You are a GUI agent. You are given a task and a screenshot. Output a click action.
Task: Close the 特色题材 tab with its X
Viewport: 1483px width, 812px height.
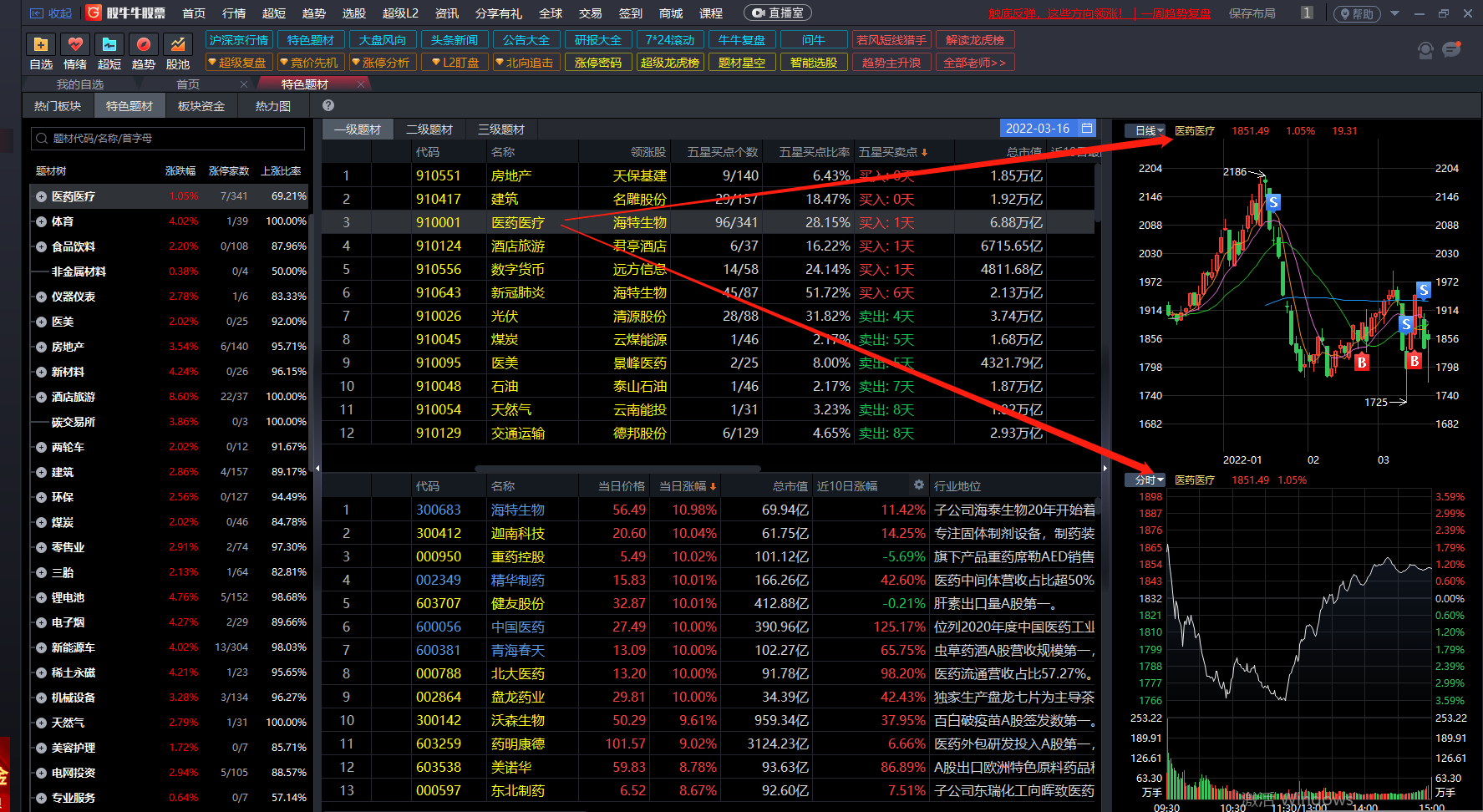tap(361, 84)
